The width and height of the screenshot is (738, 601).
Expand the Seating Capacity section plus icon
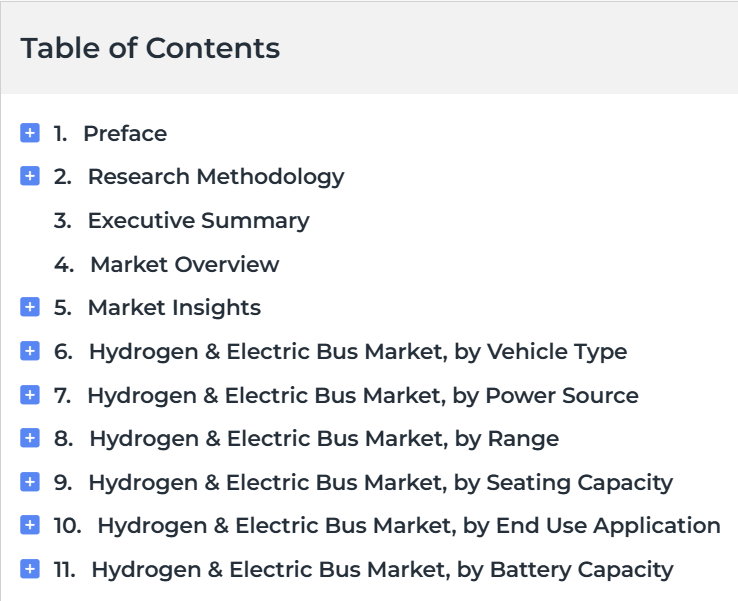30,482
